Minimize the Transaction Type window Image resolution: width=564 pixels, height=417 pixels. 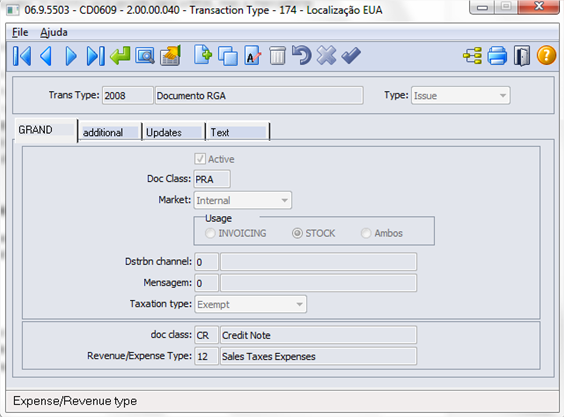pos(483,7)
